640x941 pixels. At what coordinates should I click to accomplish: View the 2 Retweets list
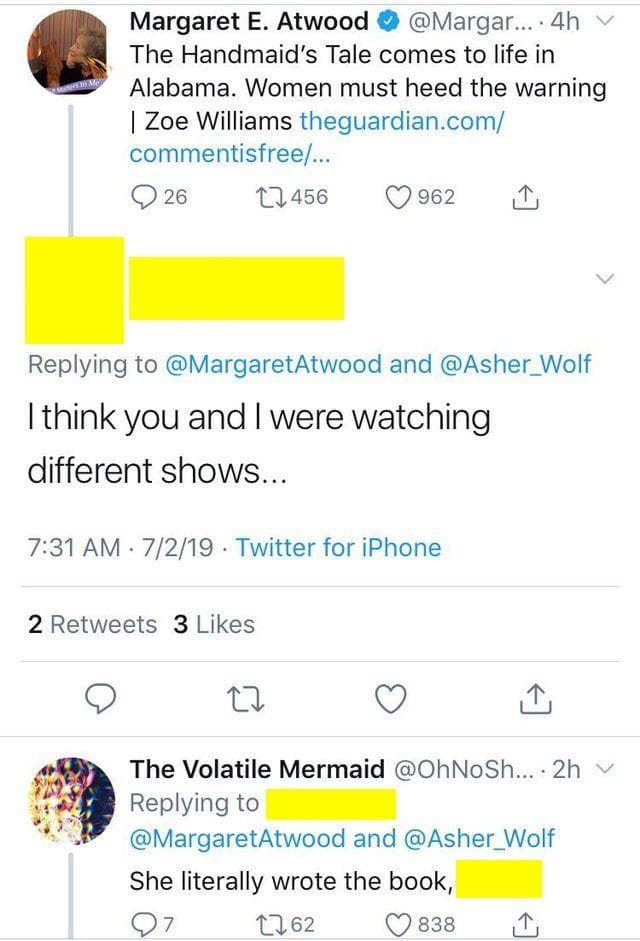click(92, 624)
